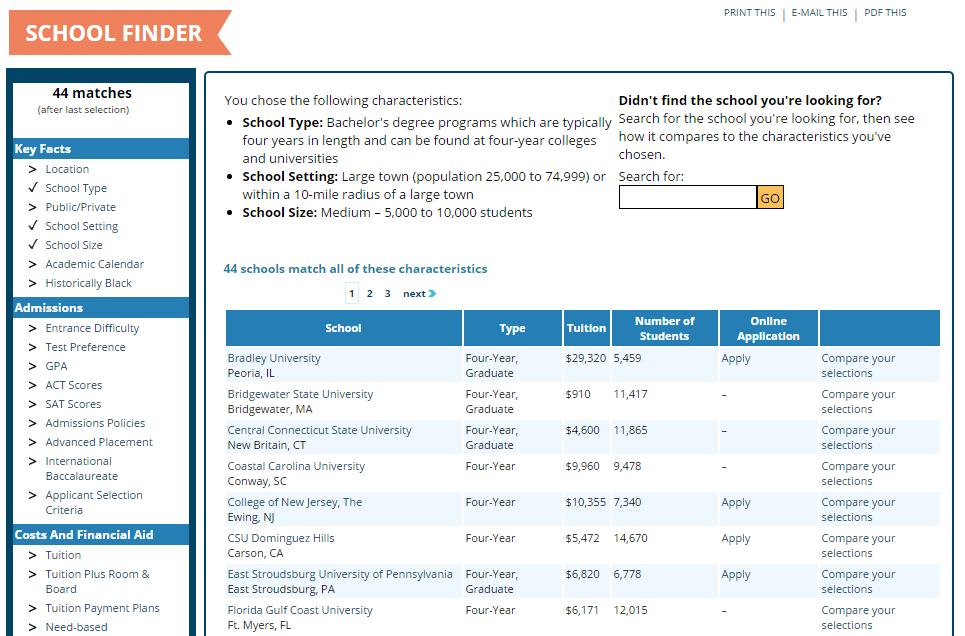Open Bradley University school page

tap(274, 357)
